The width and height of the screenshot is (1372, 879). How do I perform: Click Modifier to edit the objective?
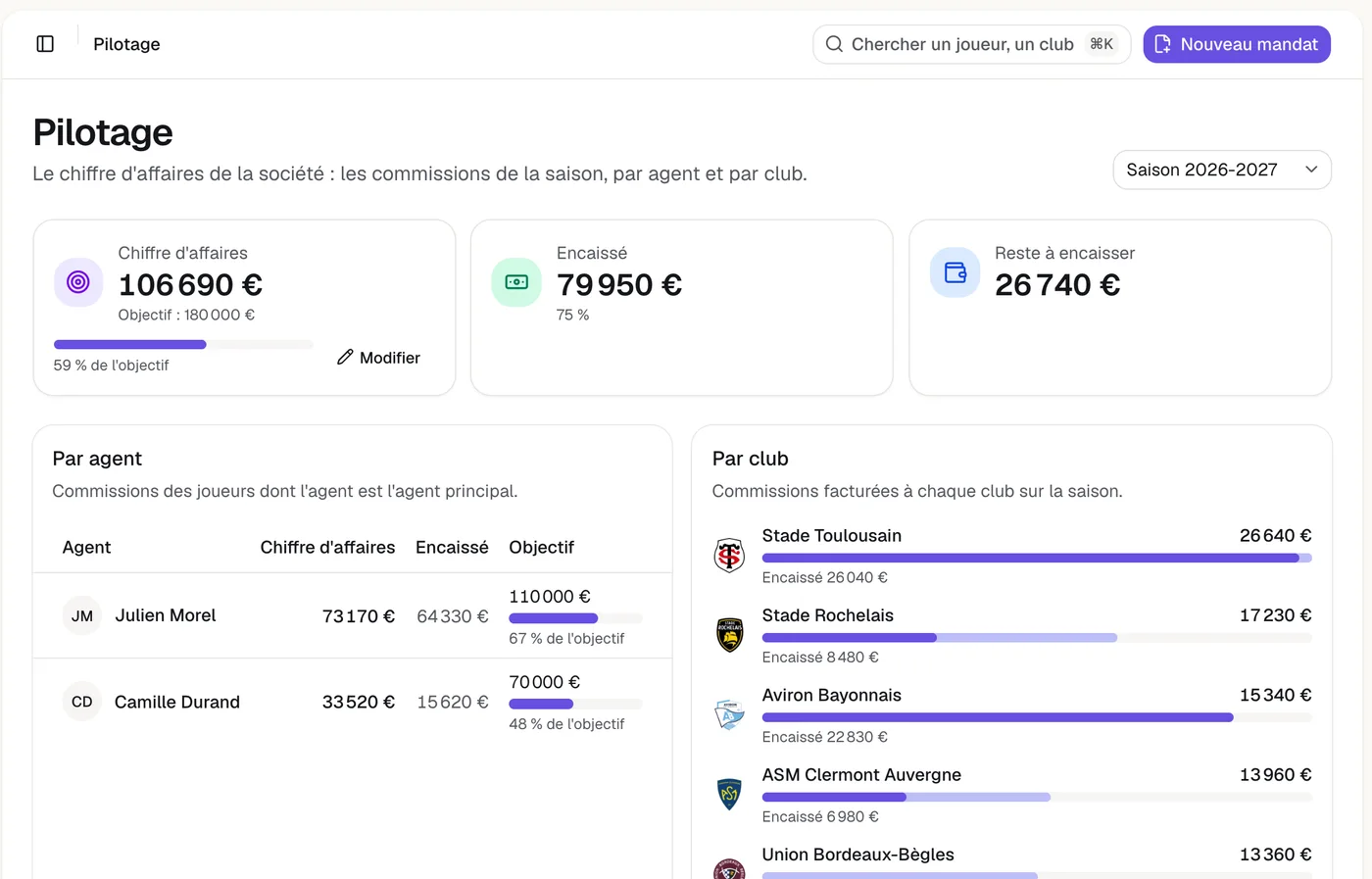378,358
